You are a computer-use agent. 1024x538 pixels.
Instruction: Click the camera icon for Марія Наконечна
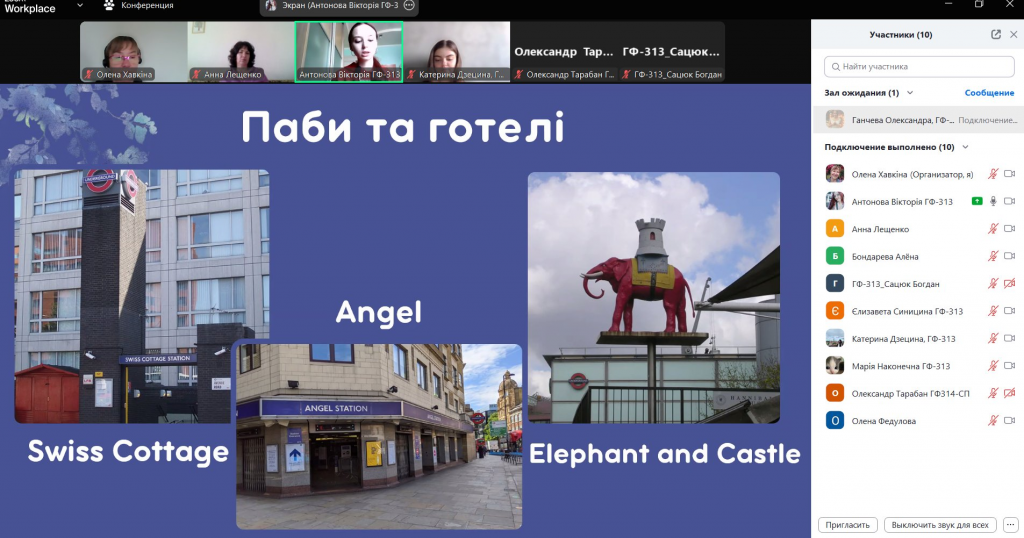(1009, 366)
